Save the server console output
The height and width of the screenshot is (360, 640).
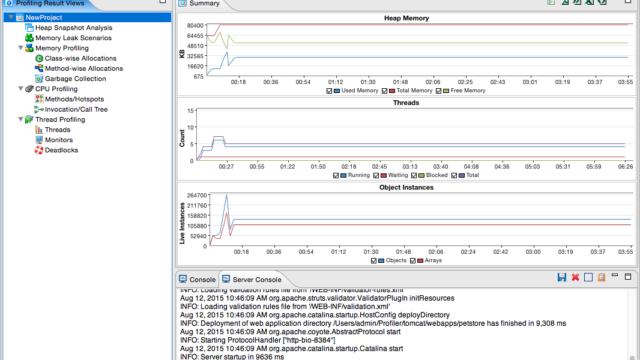[562, 278]
